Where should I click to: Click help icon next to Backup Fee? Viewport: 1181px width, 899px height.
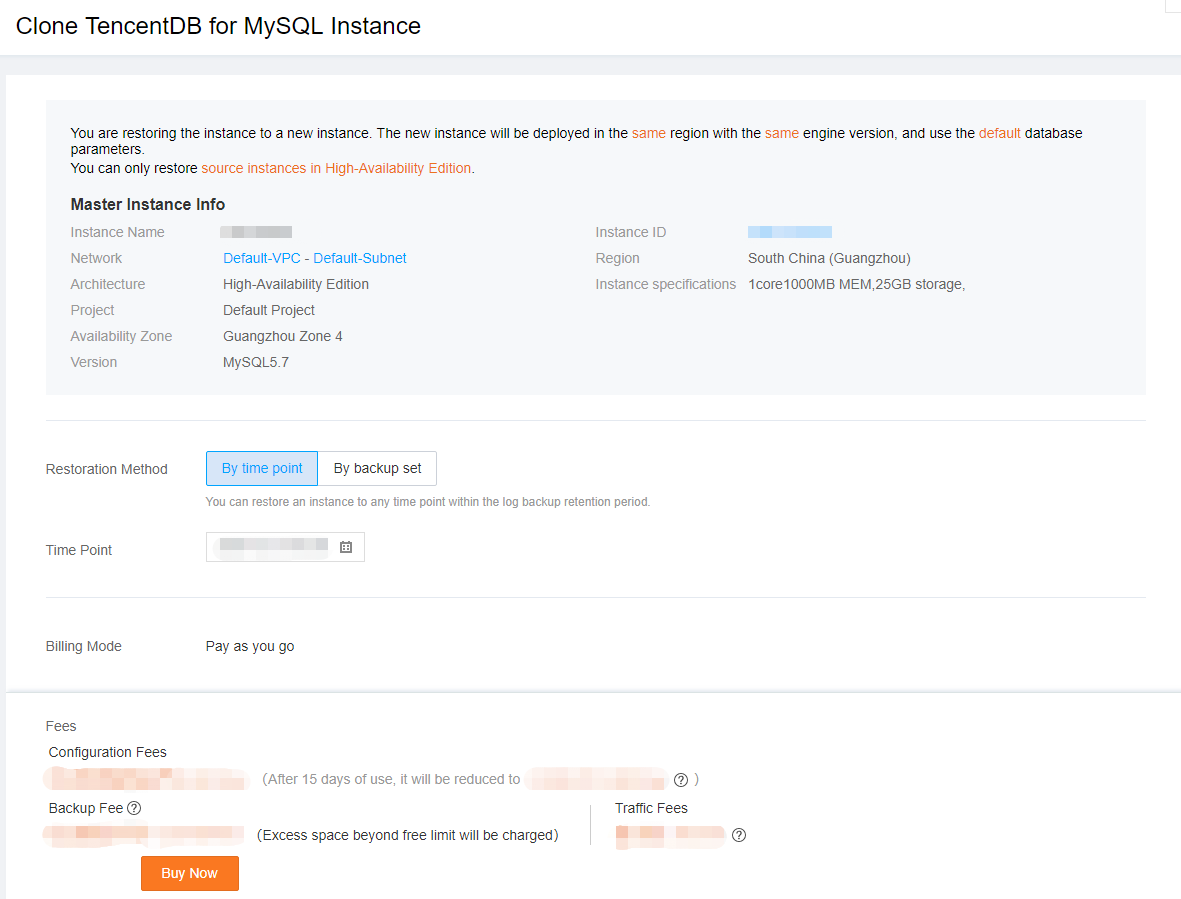(x=134, y=808)
